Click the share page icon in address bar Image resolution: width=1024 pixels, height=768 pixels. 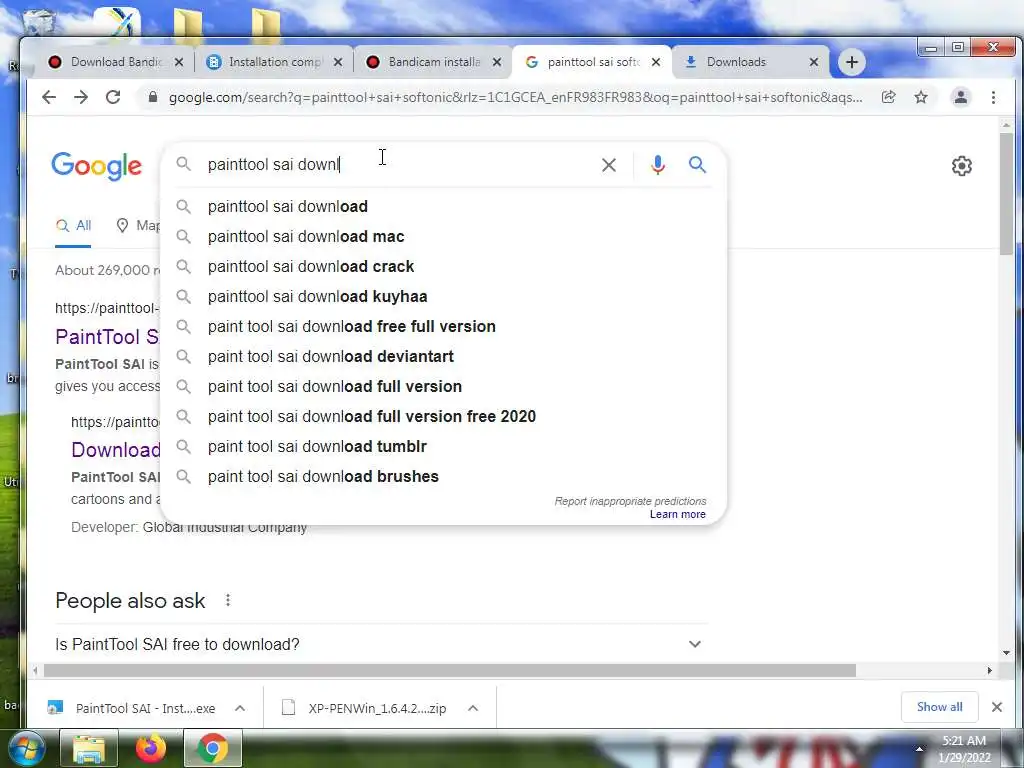tap(888, 97)
